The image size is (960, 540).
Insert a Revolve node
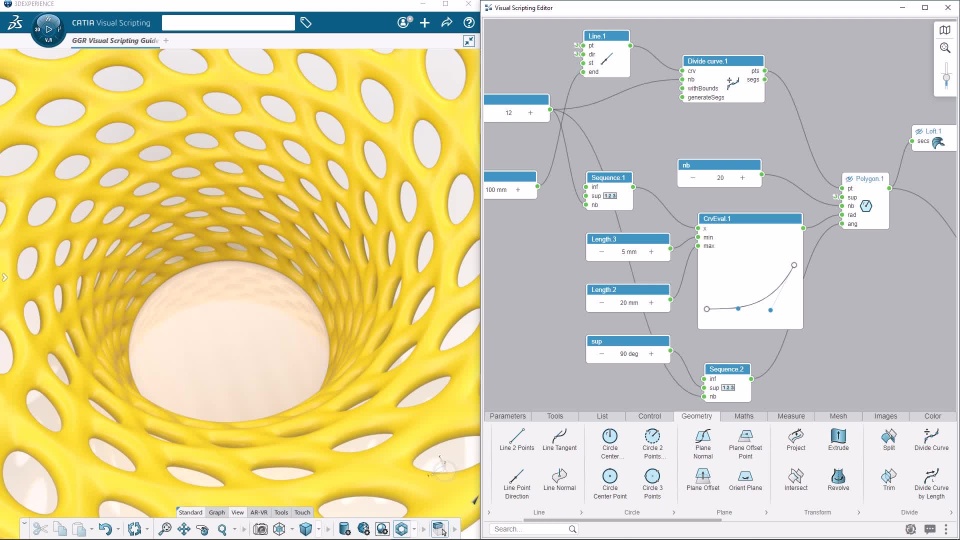[838, 480]
